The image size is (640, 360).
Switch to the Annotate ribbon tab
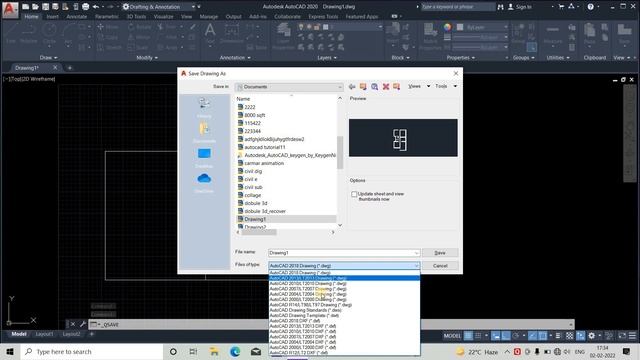77,17
